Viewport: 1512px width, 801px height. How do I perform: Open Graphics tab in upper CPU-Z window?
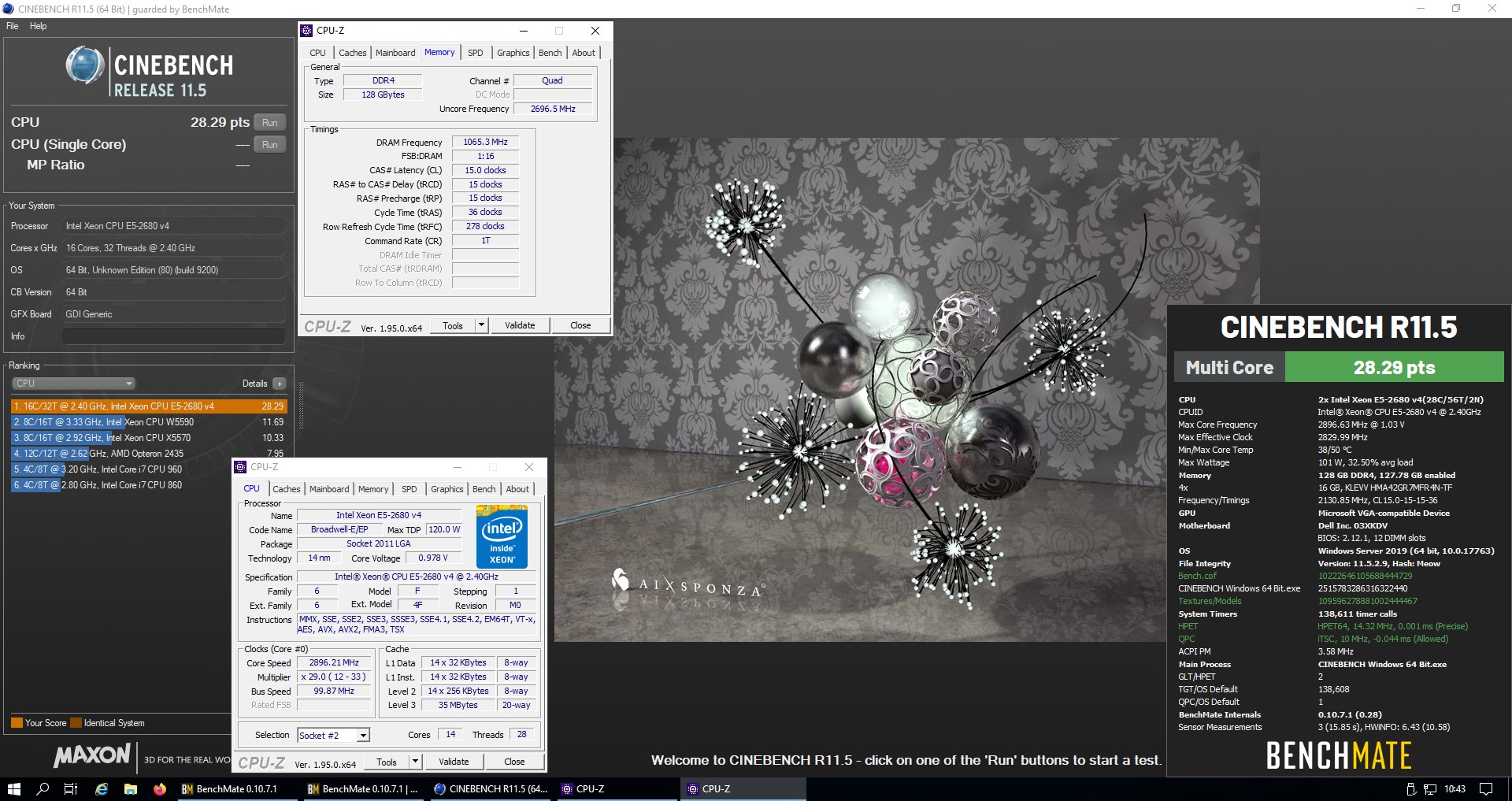[513, 53]
